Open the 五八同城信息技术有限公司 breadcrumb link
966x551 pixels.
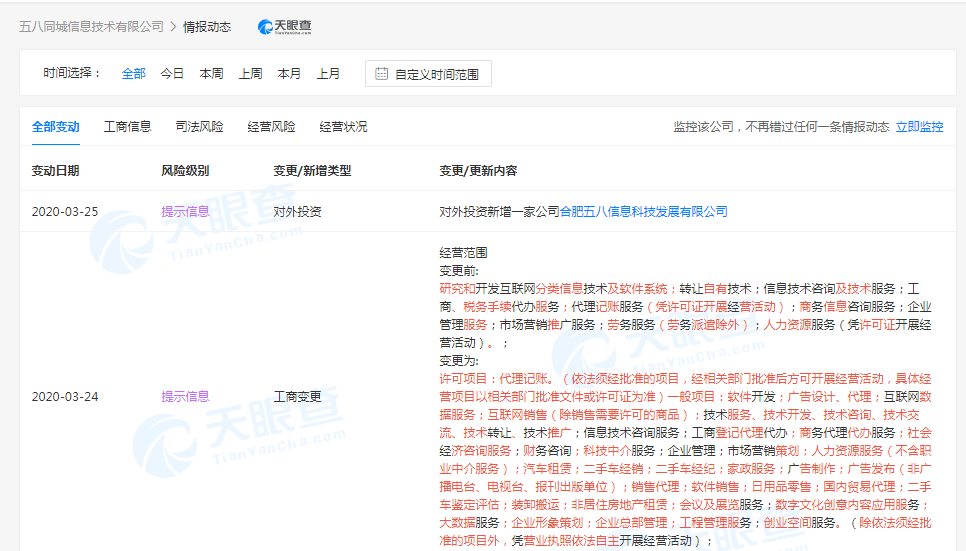[x=91, y=27]
